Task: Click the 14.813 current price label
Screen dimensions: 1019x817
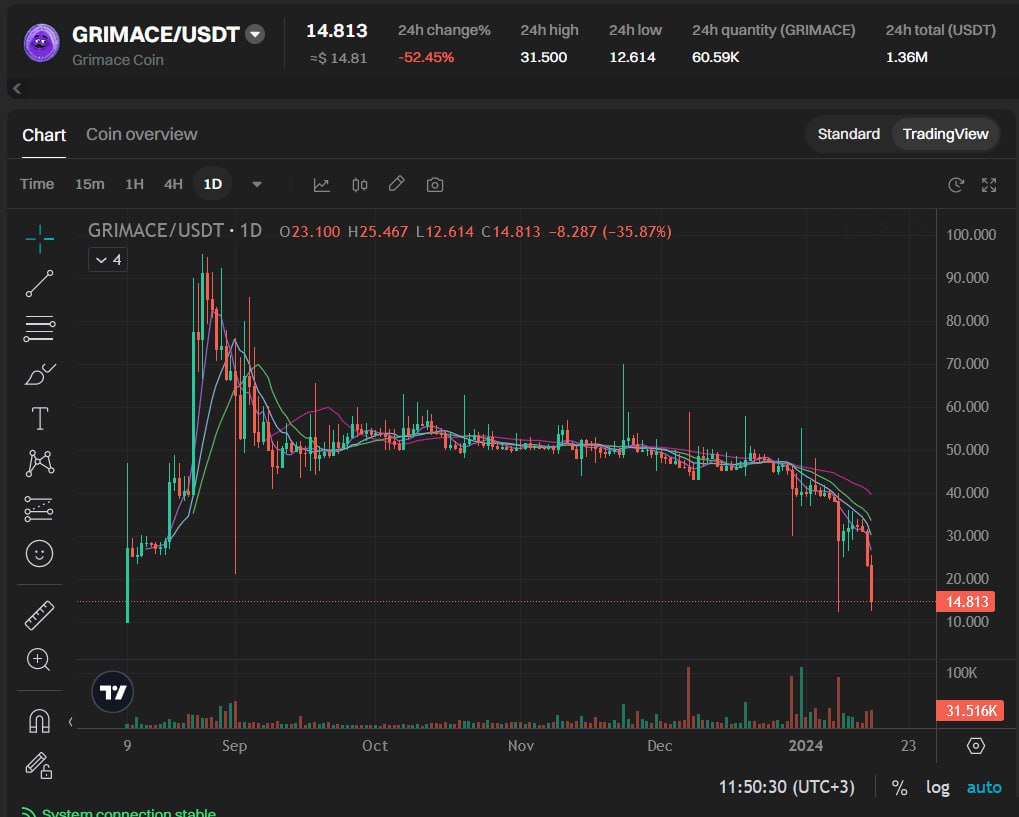Action: (x=967, y=602)
